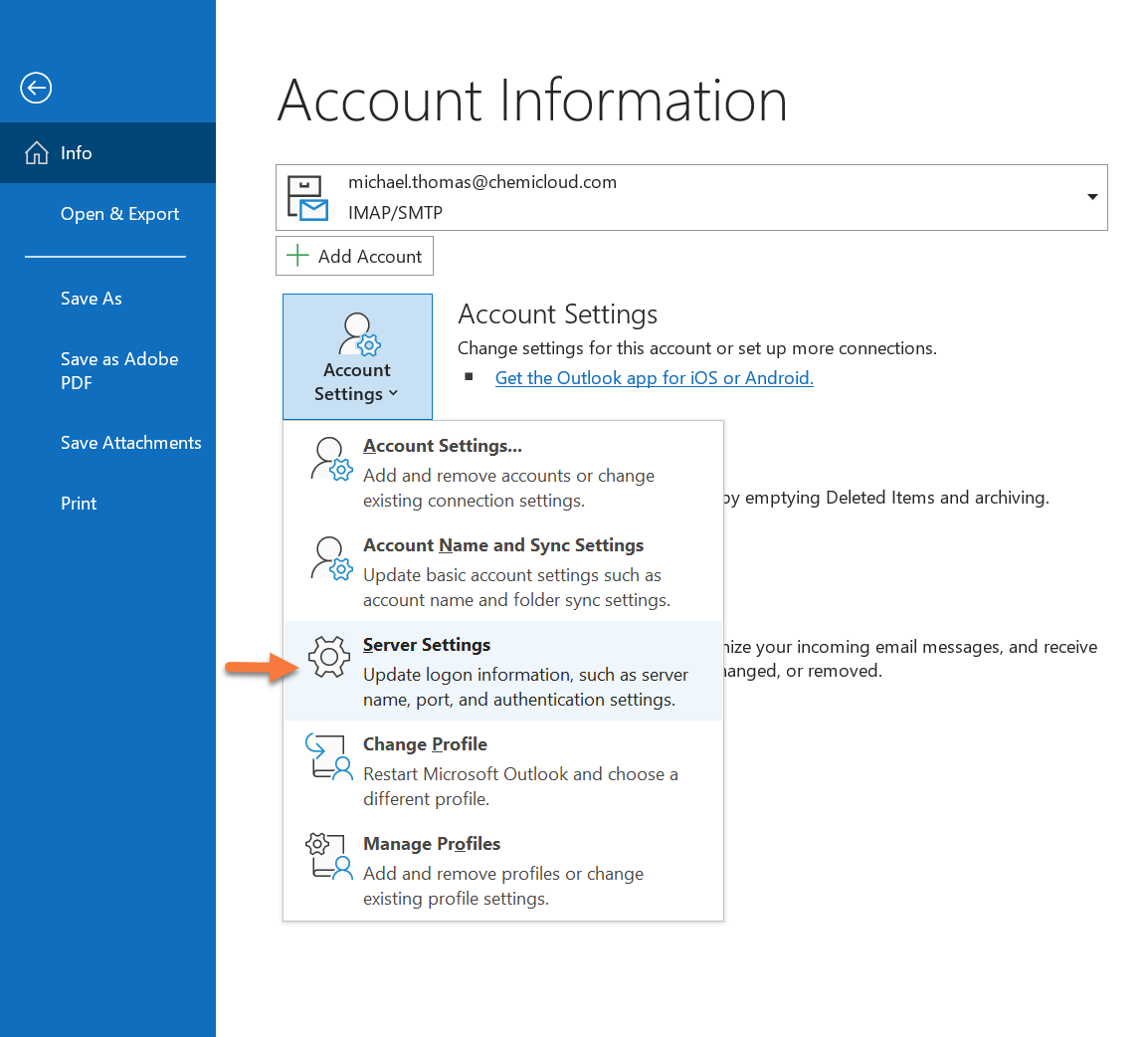Click the Info home icon
The height and width of the screenshot is (1037, 1148).
click(x=37, y=153)
